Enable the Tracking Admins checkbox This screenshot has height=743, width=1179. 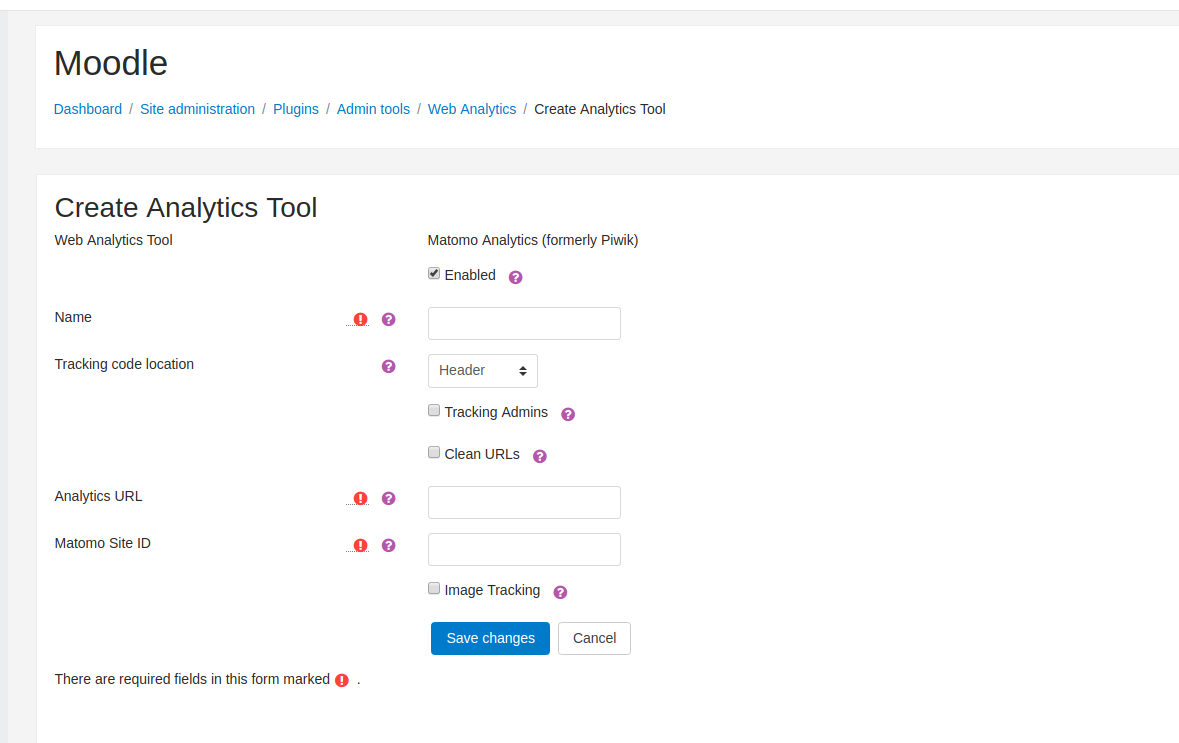coord(434,411)
